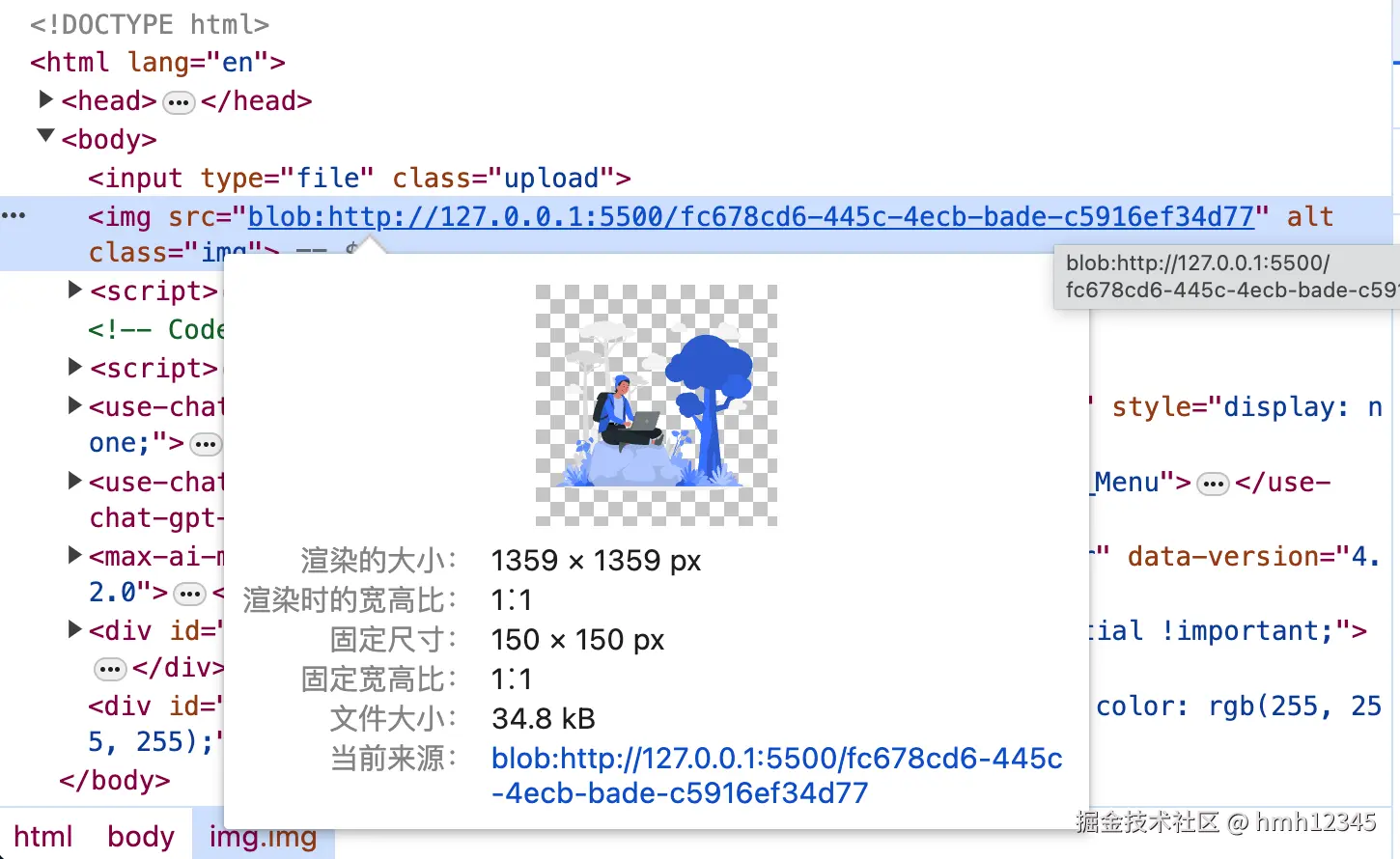Expand the use-chat element with the Menu class
The height and width of the screenshot is (859, 1400).
pyautogui.click(x=74, y=481)
